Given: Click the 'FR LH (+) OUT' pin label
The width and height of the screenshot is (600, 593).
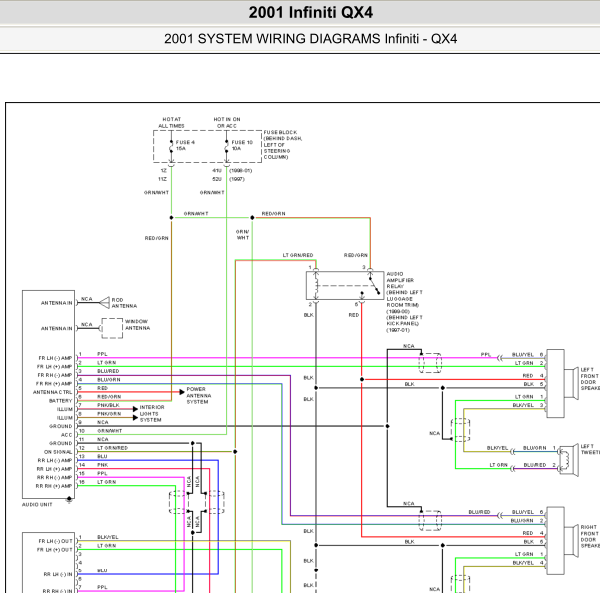Looking at the screenshot, I should 55,550.
